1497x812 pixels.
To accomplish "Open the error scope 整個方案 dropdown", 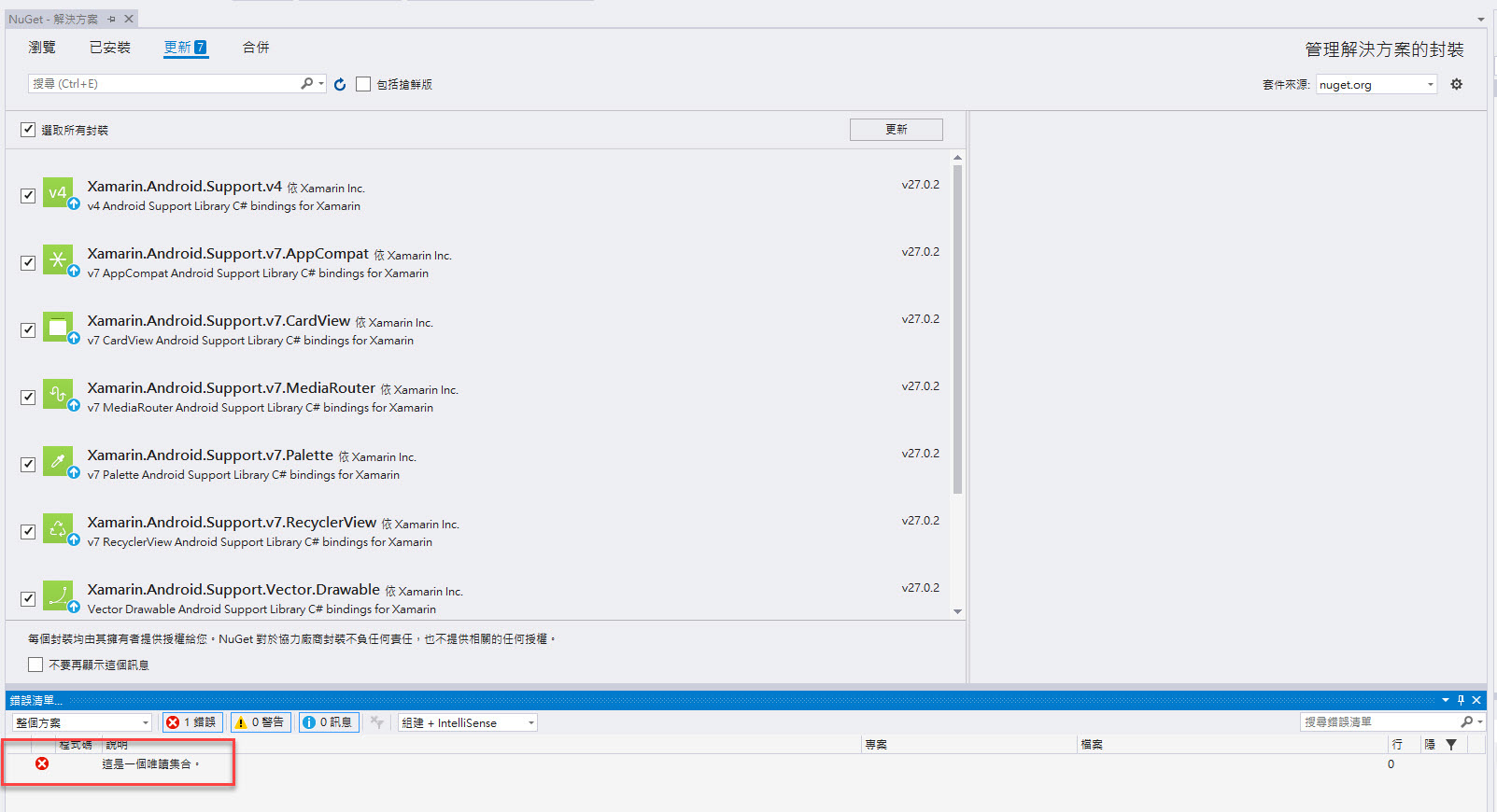I will [82, 722].
